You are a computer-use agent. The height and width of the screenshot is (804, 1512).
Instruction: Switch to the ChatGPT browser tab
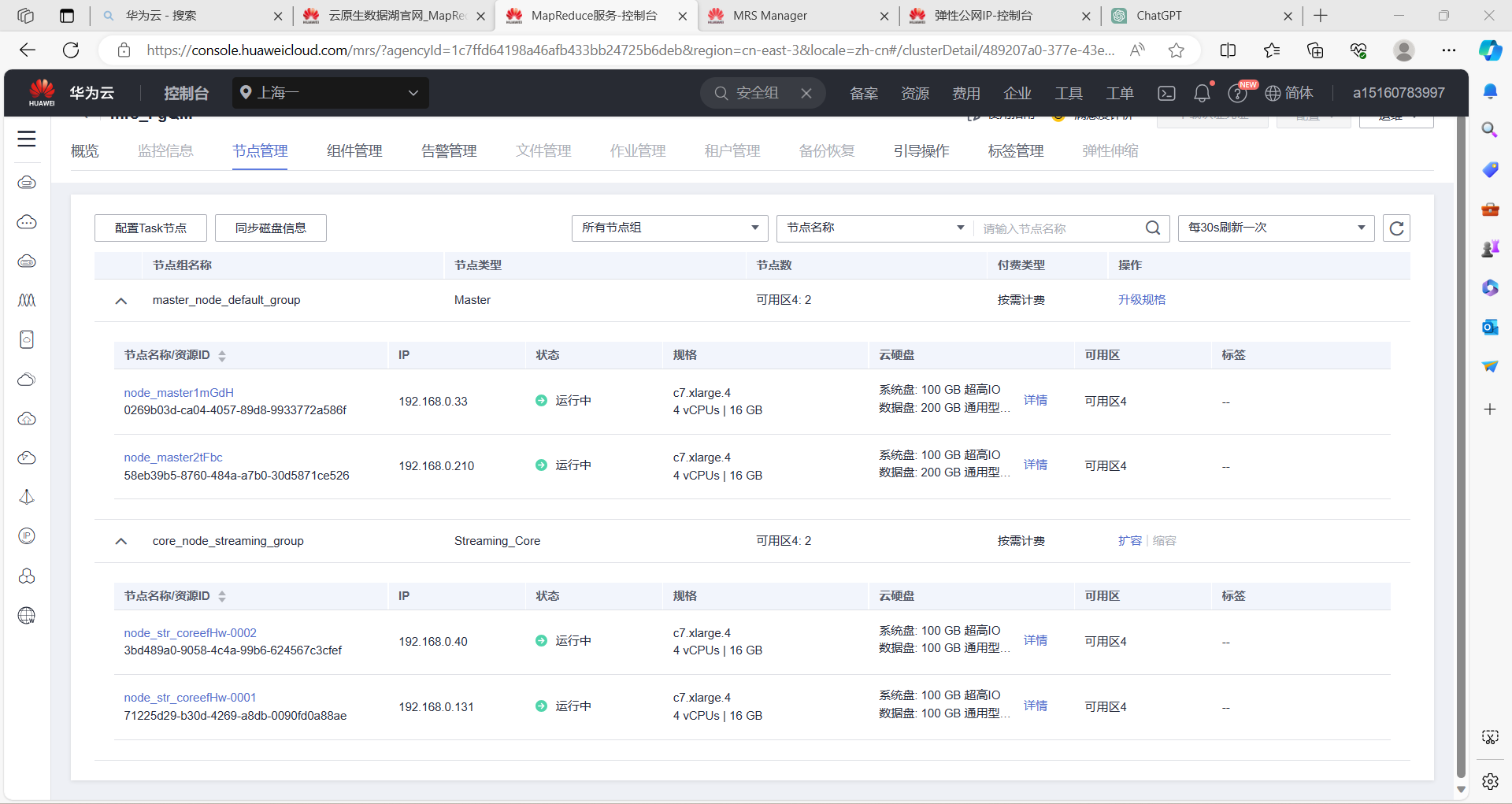[1203, 16]
